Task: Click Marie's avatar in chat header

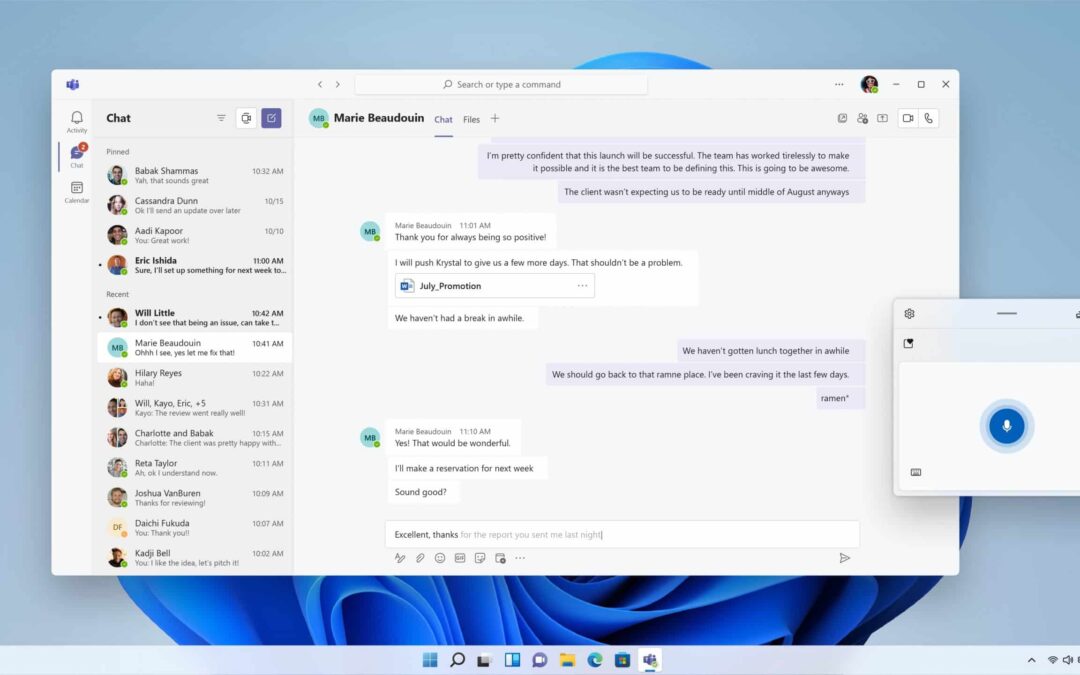Action: click(318, 118)
